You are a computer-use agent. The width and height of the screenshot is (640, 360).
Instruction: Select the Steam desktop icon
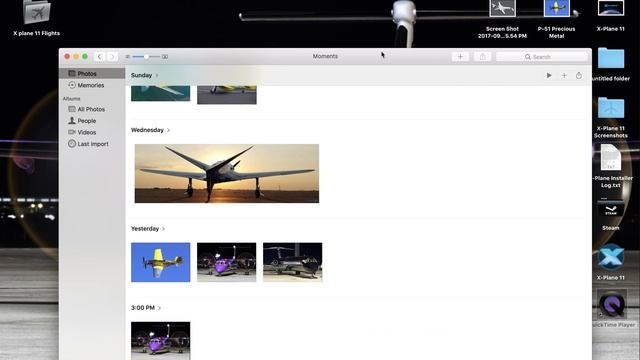click(611, 216)
